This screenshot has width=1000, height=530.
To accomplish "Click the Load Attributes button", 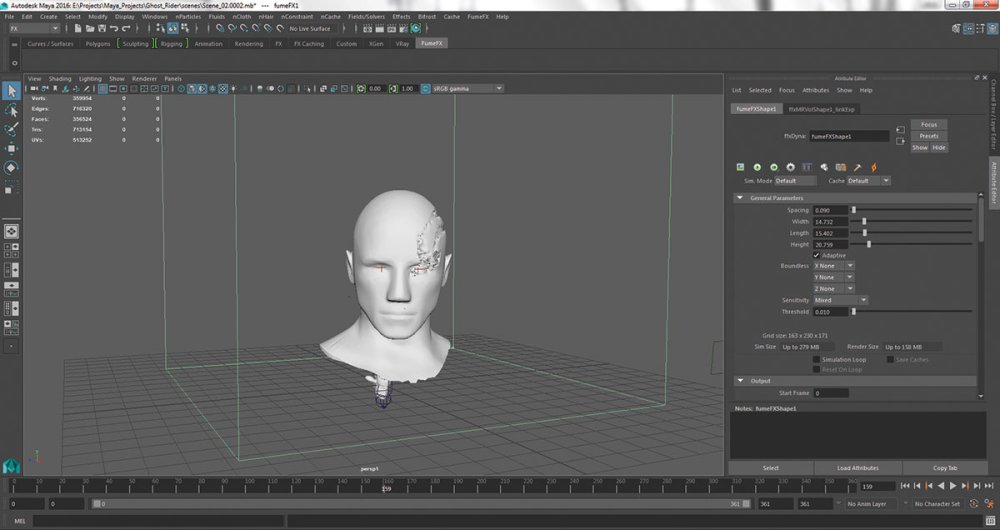I will 858,468.
